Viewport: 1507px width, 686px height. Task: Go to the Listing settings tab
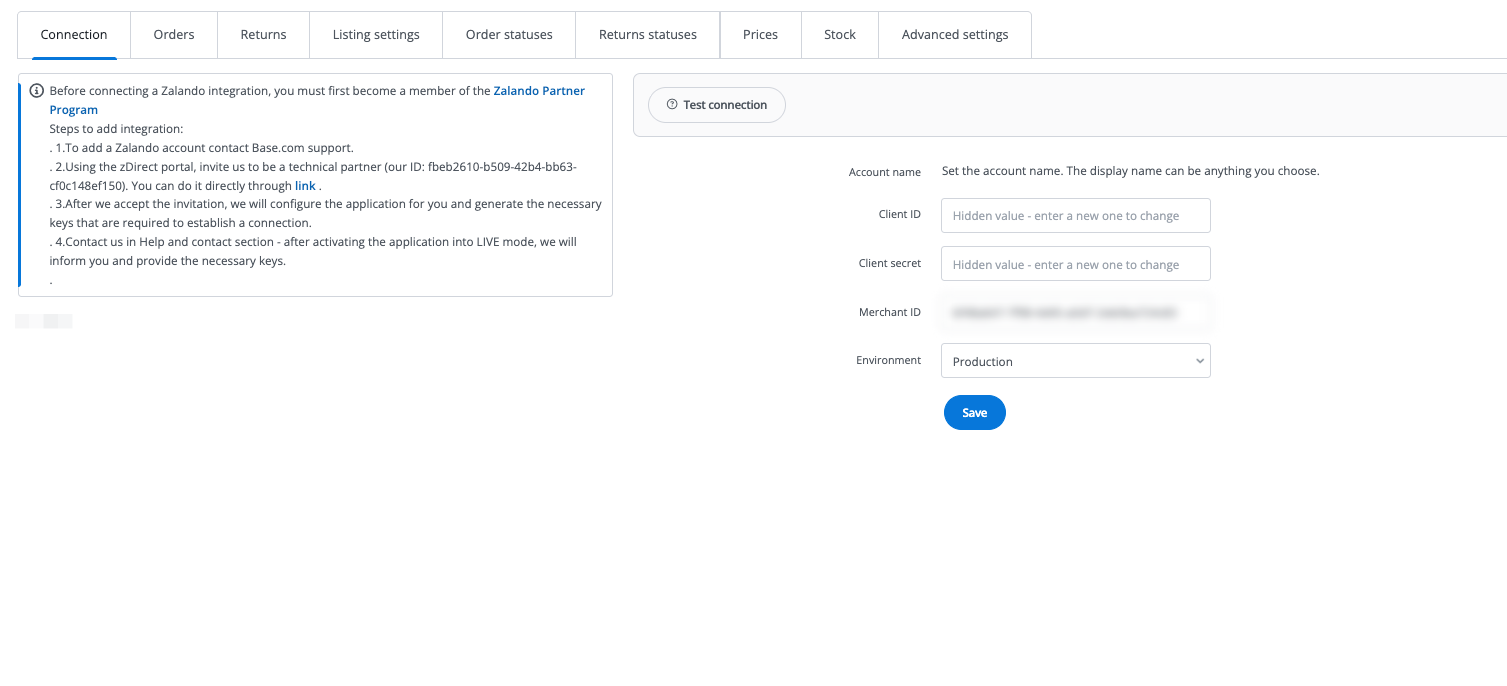pos(376,35)
